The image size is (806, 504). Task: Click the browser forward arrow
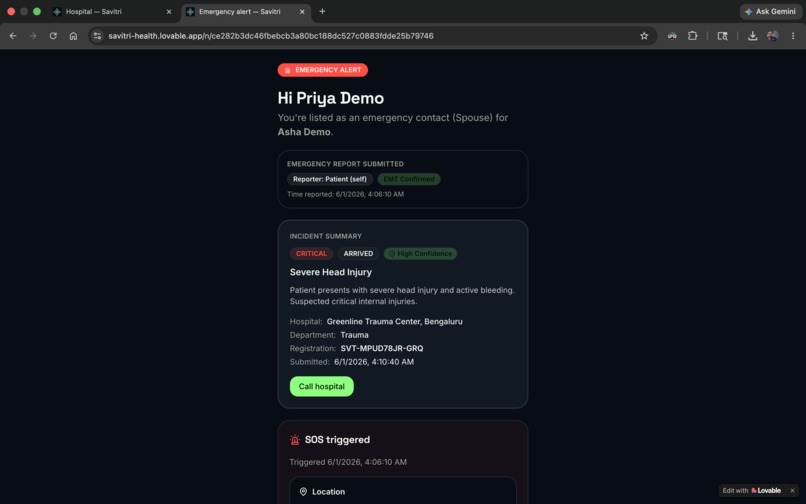pyautogui.click(x=33, y=36)
